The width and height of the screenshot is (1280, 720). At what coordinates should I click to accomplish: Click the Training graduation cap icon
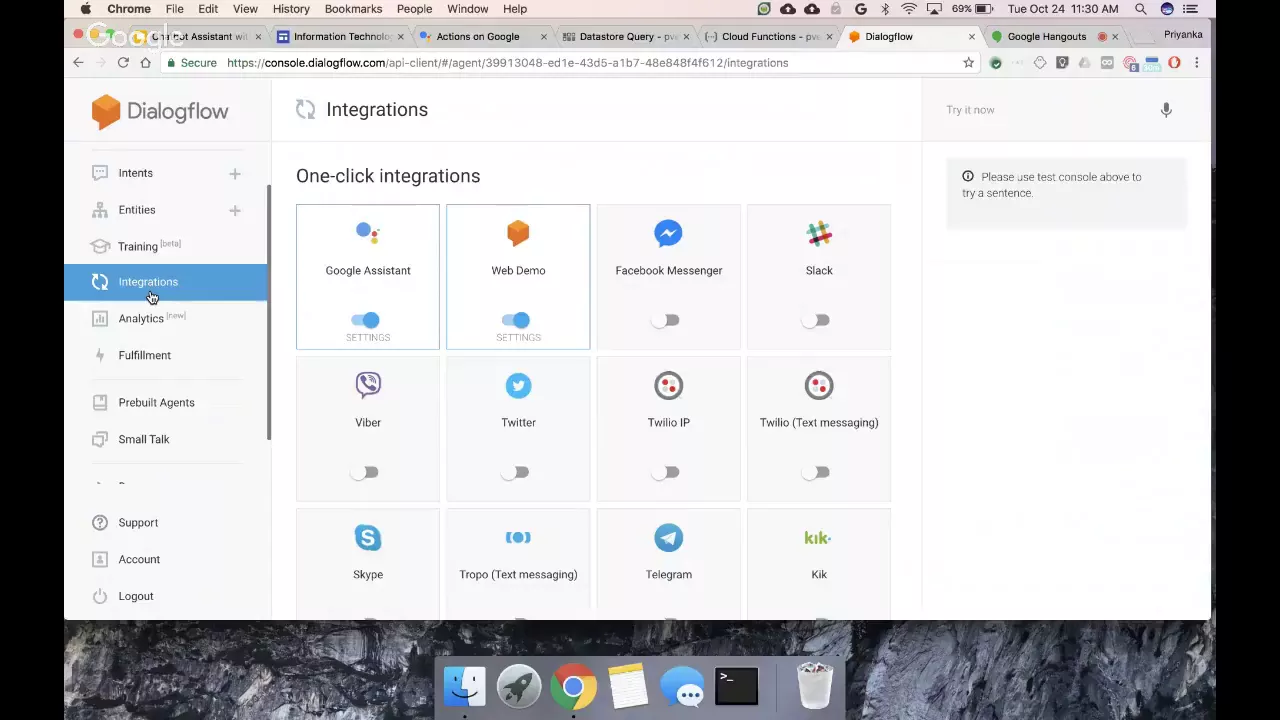100,246
